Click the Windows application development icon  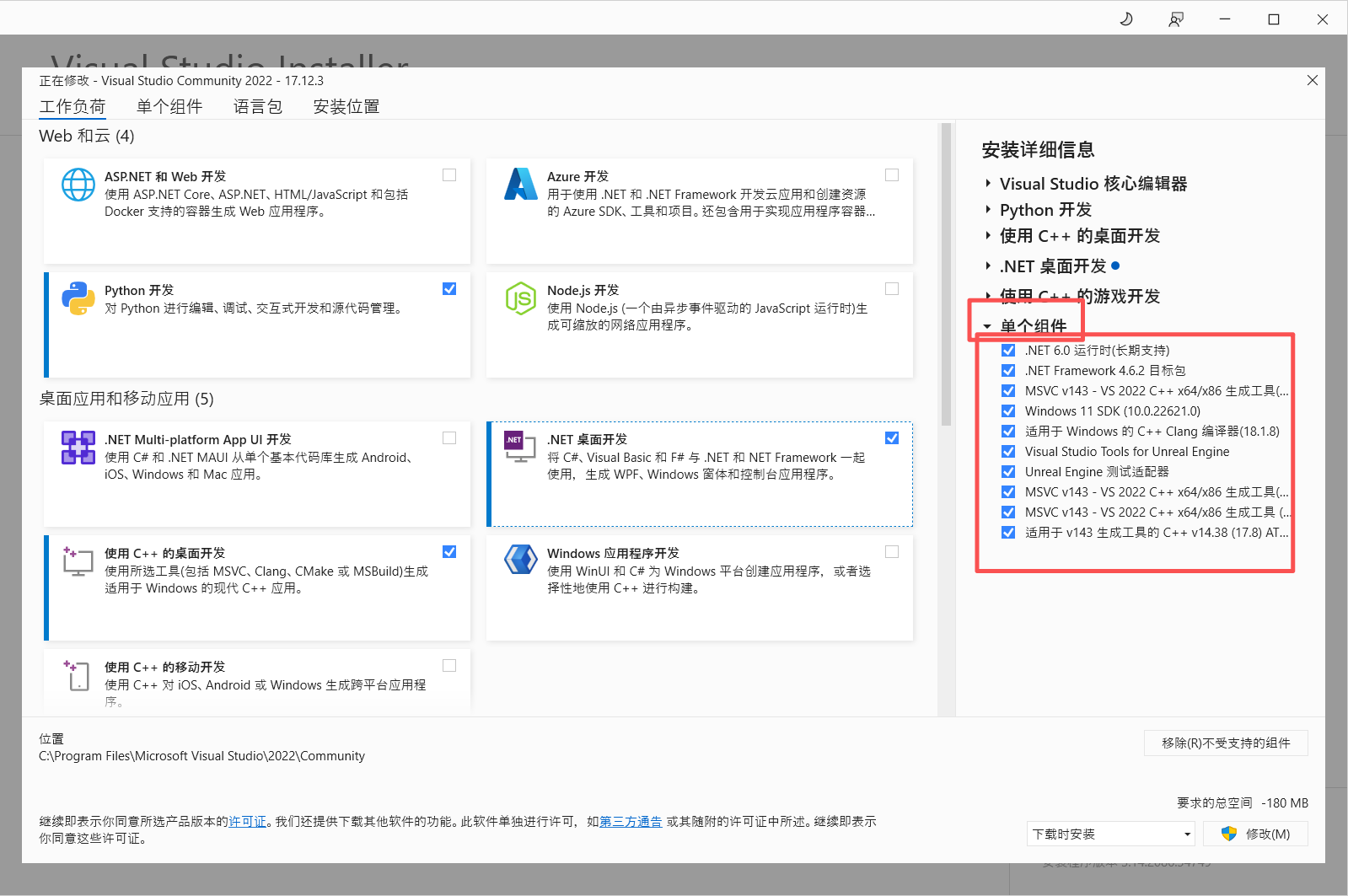point(521,559)
